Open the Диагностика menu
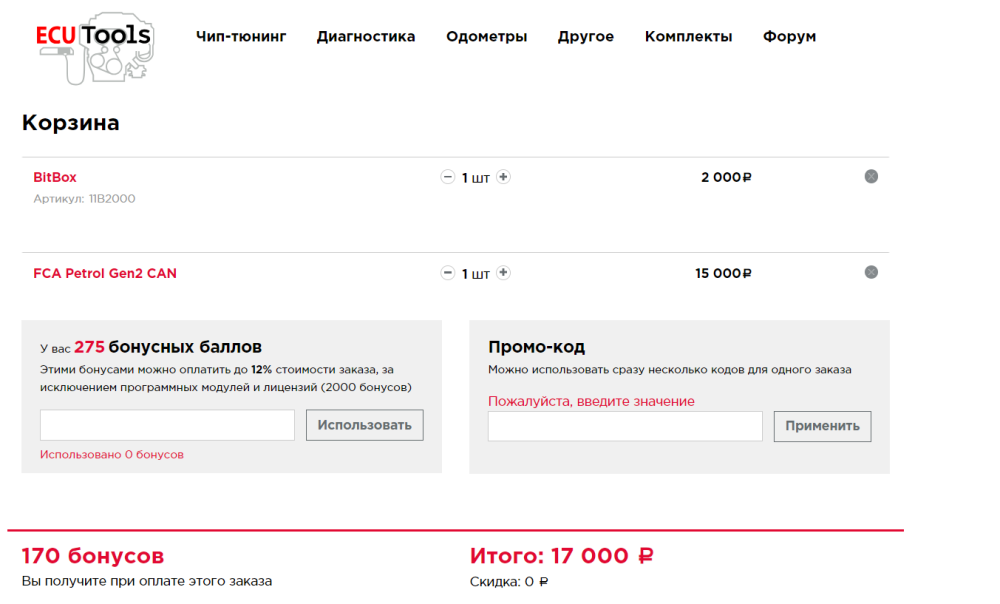Image resolution: width=1000 pixels, height=604 pixels. point(365,36)
